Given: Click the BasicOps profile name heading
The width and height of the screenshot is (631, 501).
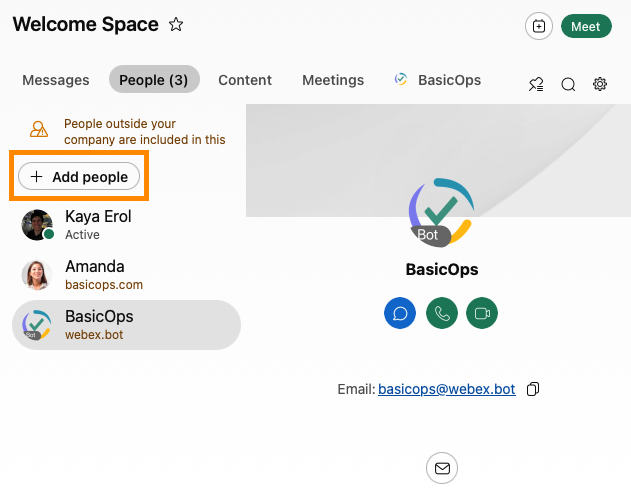Looking at the screenshot, I should tap(442, 269).
